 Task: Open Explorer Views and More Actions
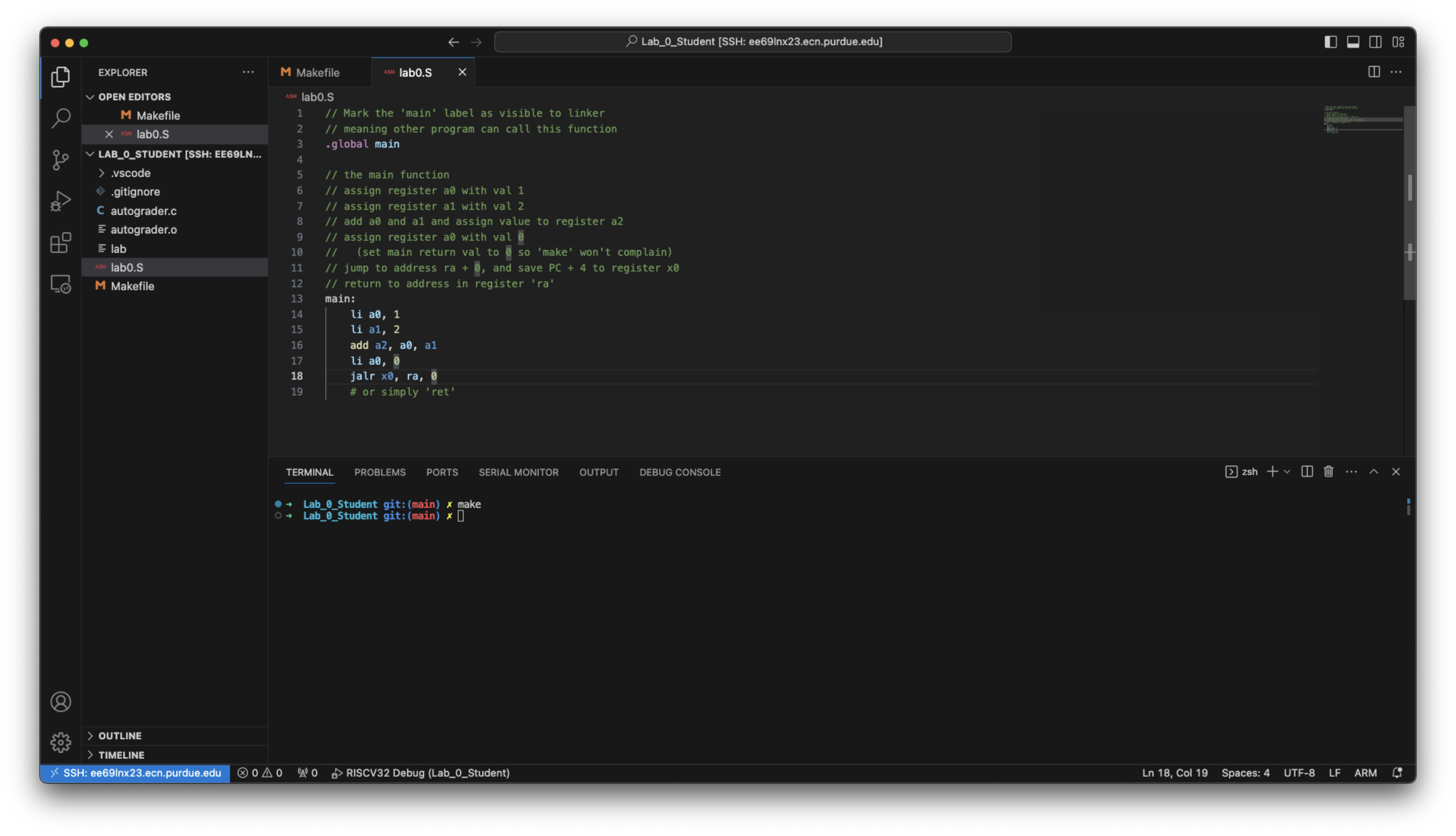click(x=248, y=72)
